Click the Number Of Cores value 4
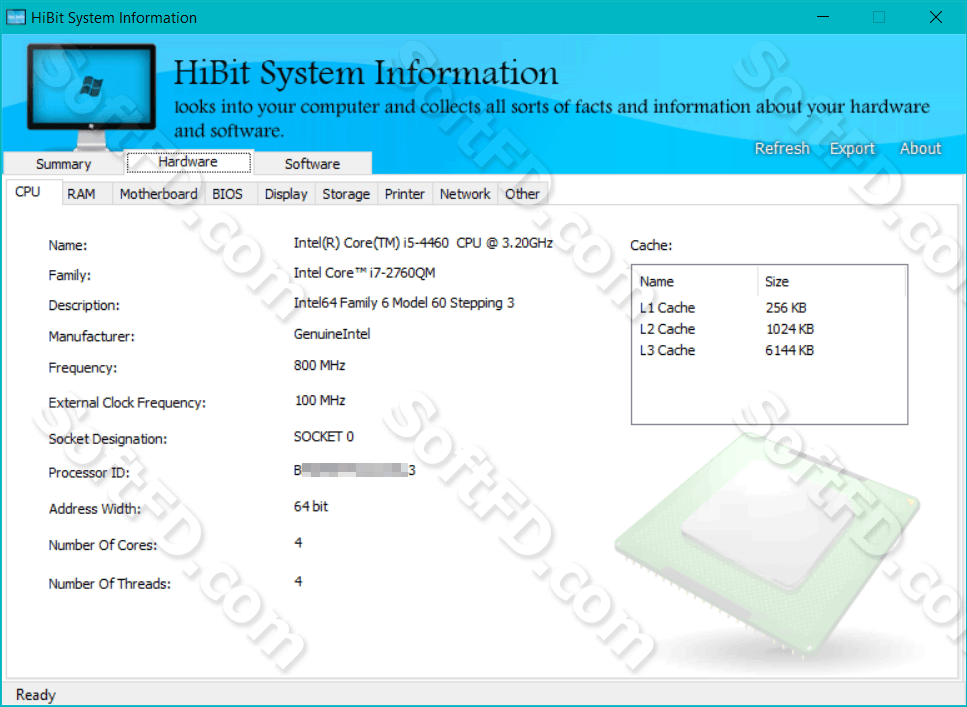 [x=298, y=543]
